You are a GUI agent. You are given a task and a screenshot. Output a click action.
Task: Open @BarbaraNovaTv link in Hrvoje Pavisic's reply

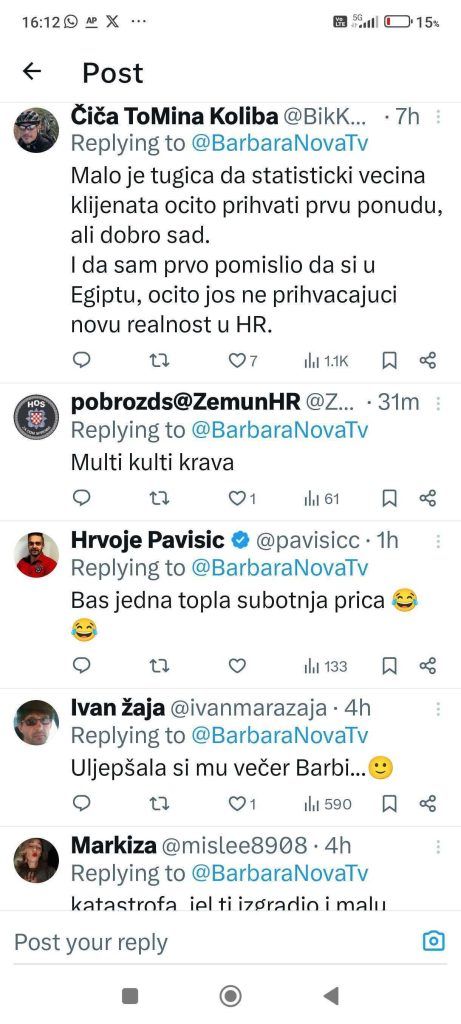pyautogui.click(x=279, y=568)
